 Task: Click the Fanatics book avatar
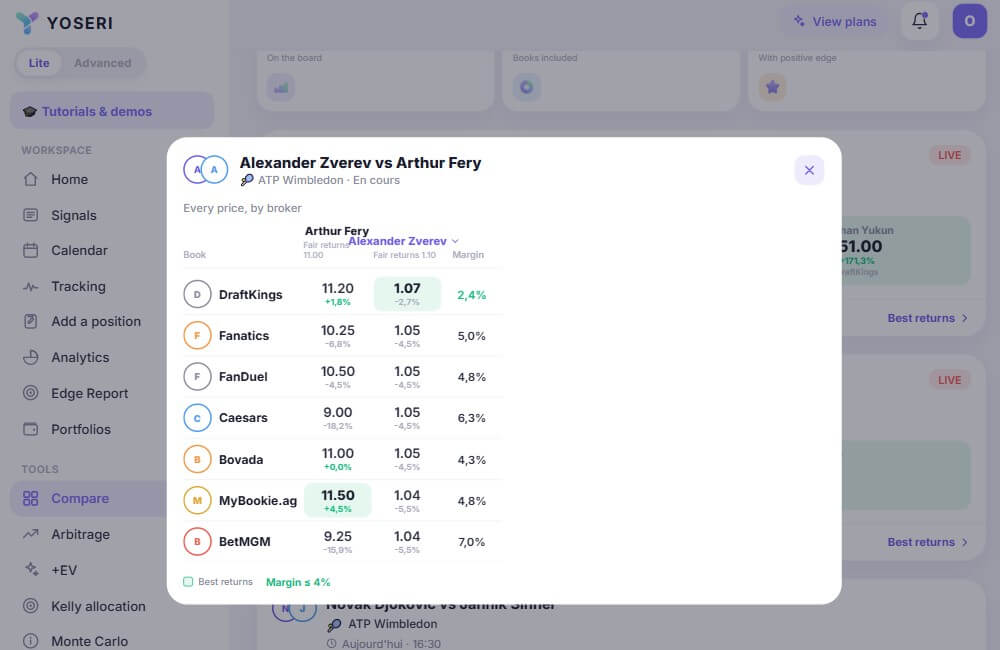[x=197, y=336]
